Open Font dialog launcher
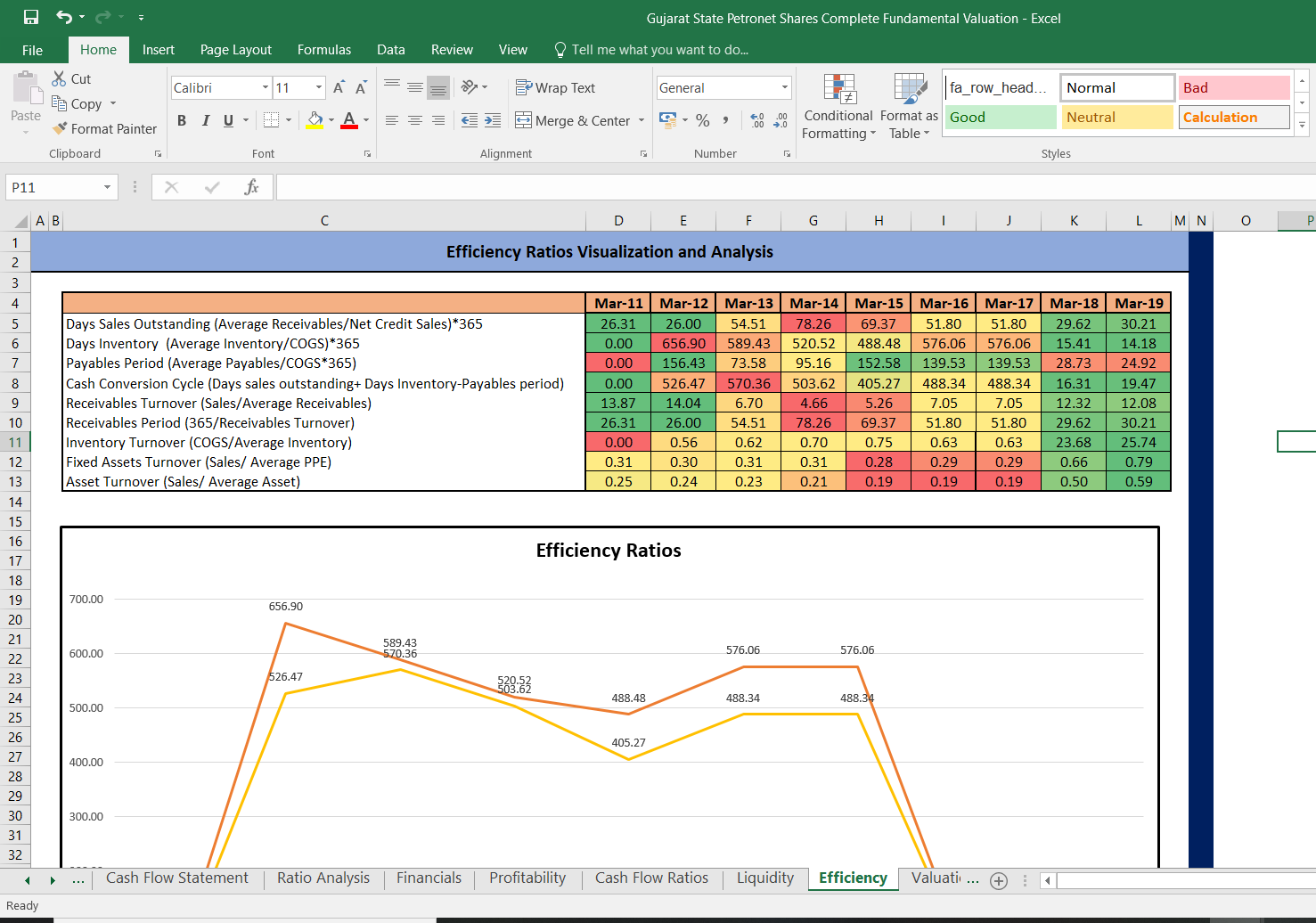This screenshot has height=923, width=1316. click(x=367, y=154)
